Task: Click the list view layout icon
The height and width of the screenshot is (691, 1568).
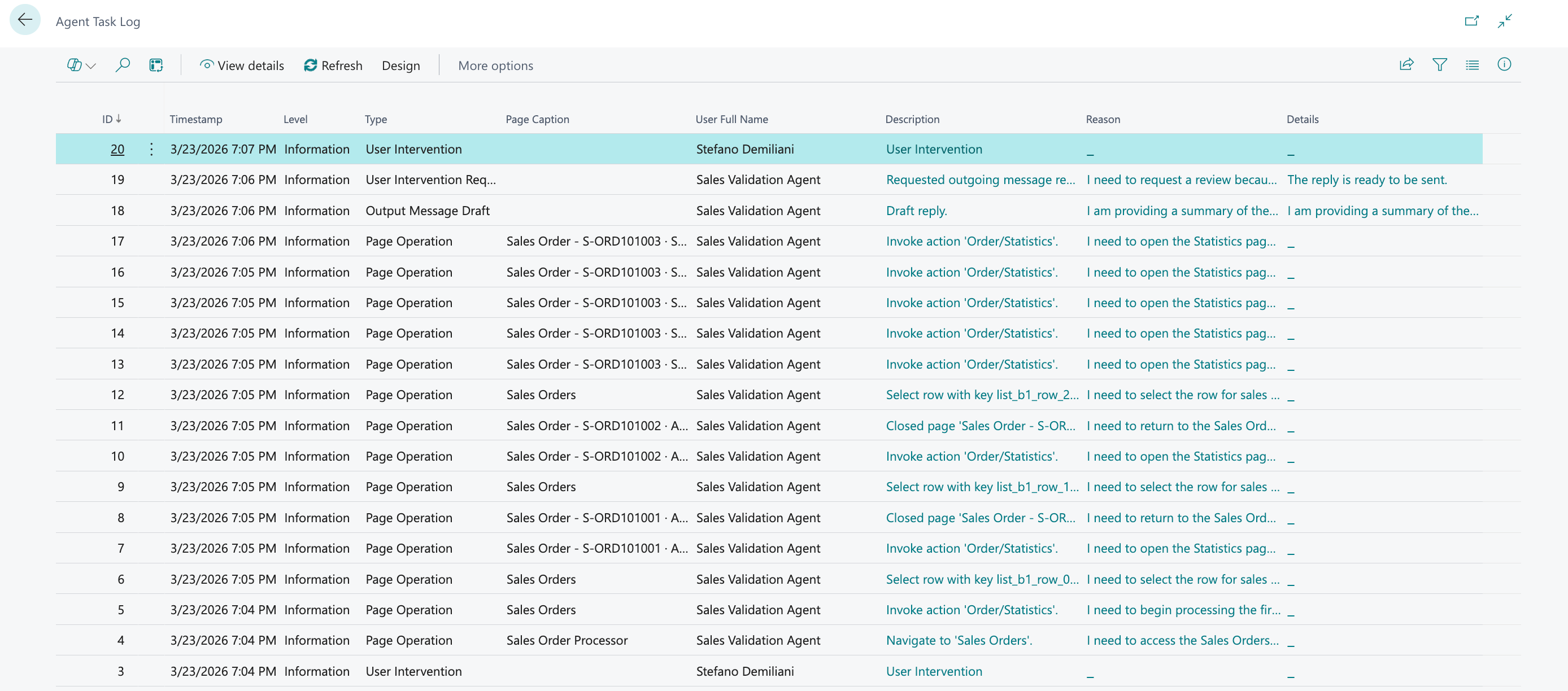Action: click(x=1472, y=64)
